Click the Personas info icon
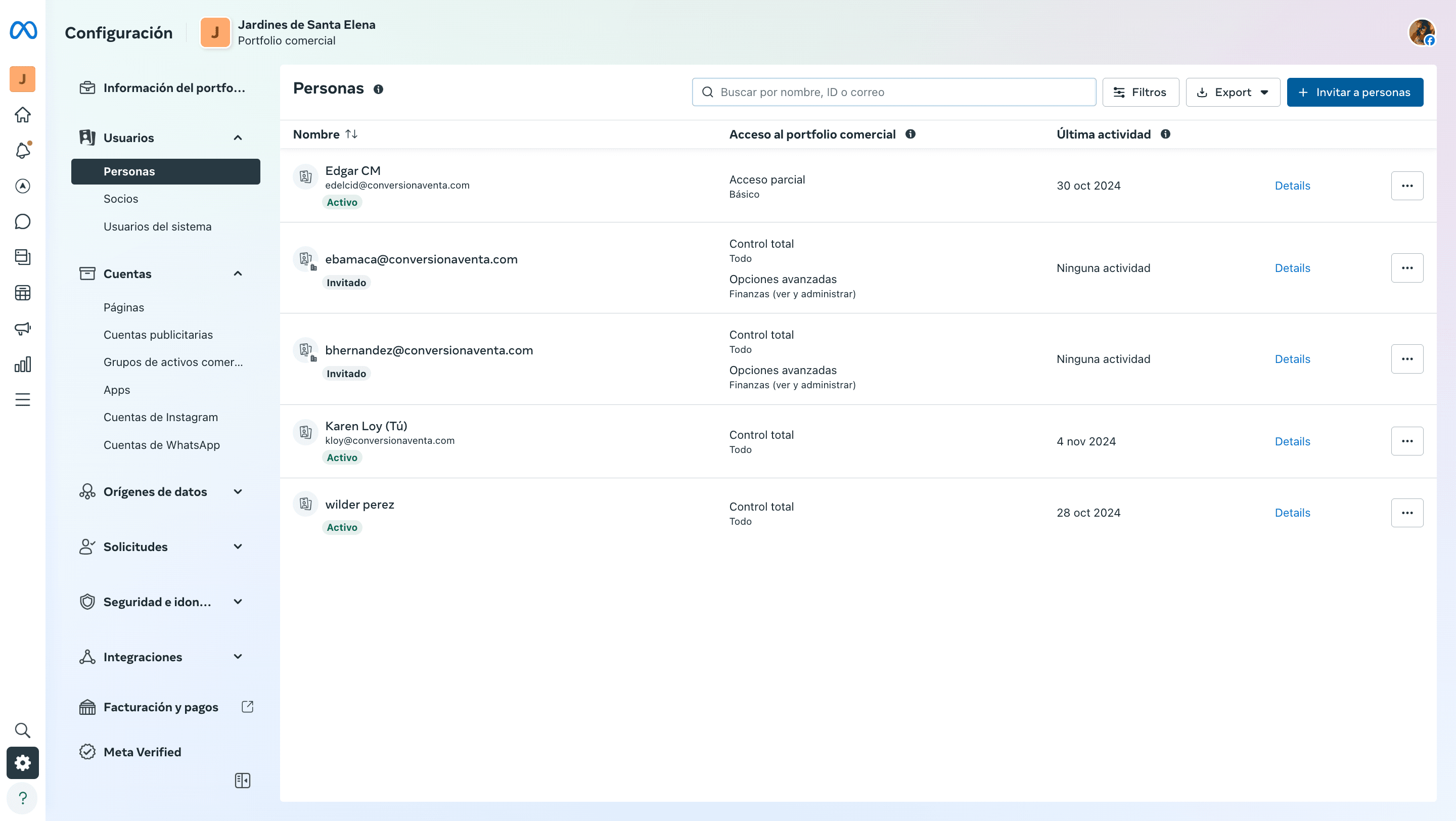Viewport: 1456px width, 821px height. pyautogui.click(x=378, y=89)
